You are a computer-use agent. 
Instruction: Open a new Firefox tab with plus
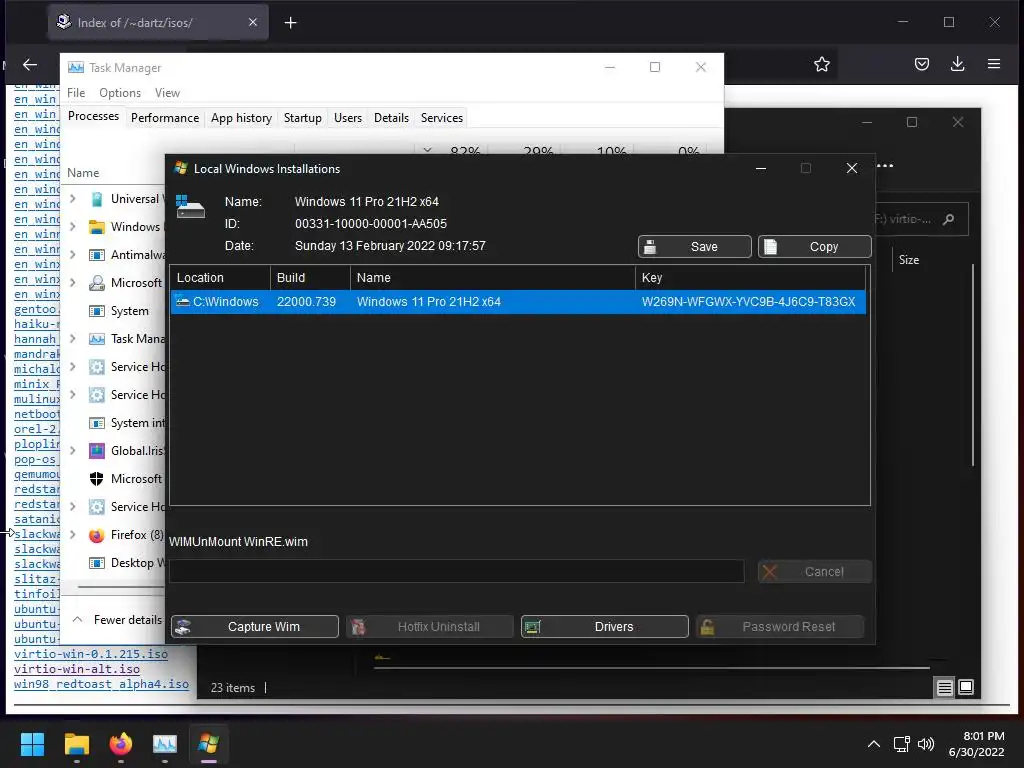pos(291,23)
